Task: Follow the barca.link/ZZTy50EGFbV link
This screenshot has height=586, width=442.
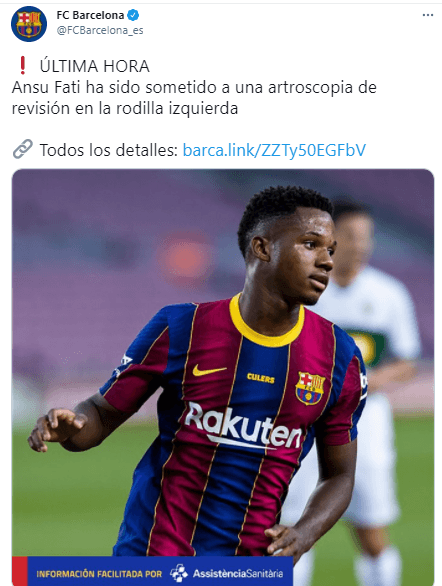Action: click(x=274, y=150)
